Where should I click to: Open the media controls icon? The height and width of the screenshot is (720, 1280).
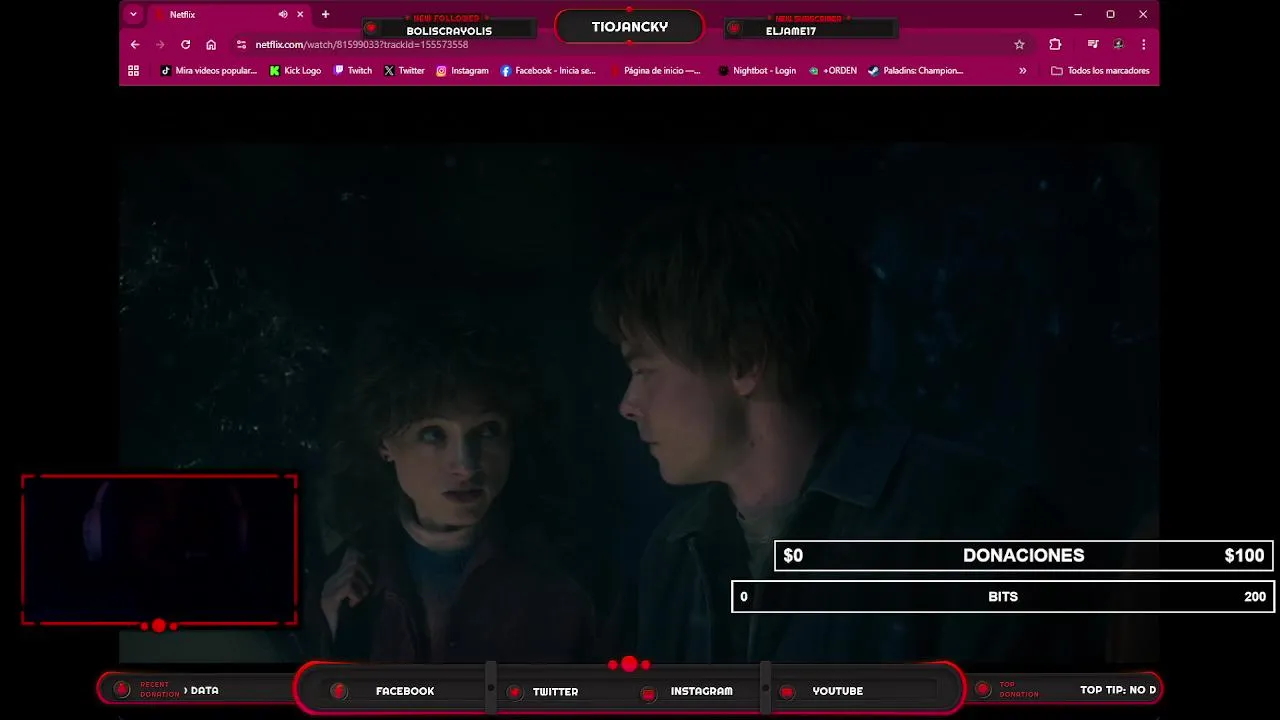1093,44
